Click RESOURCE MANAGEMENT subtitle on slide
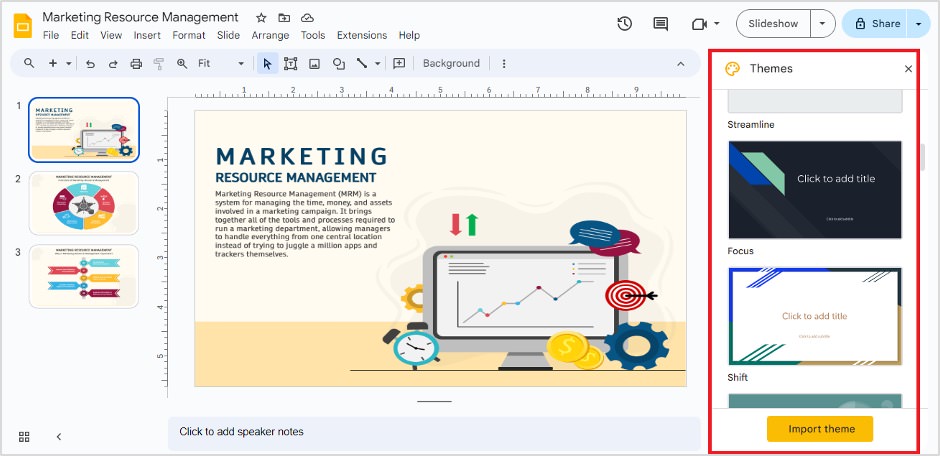940x456 pixels. [x=296, y=178]
